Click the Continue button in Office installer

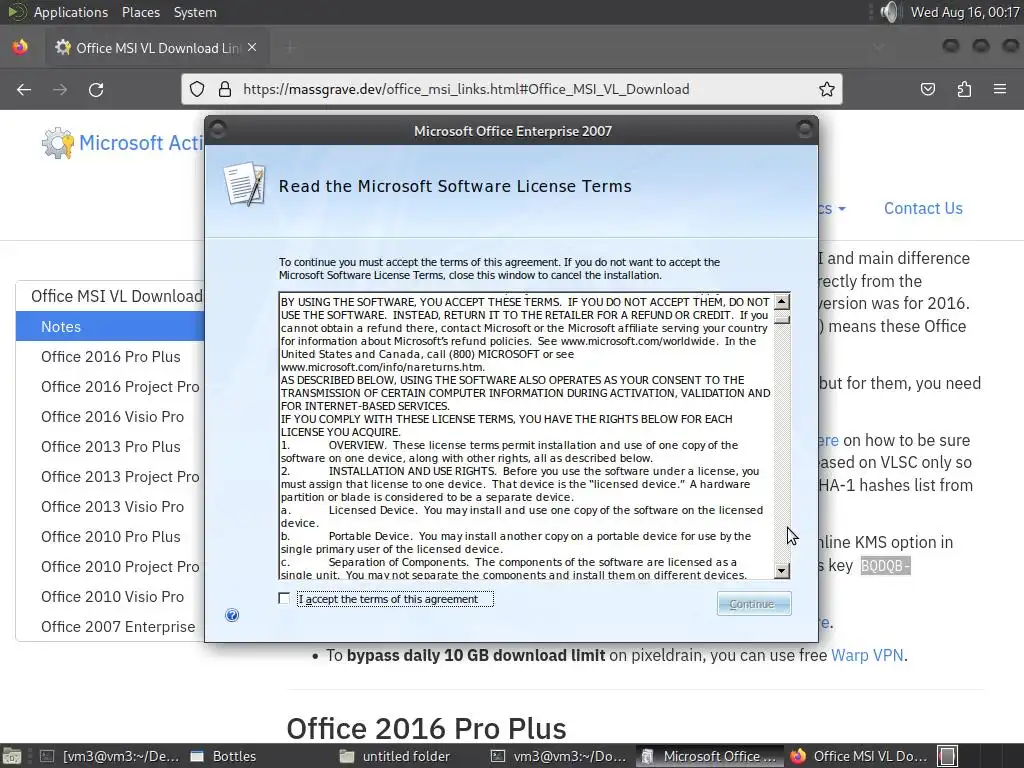tap(754, 603)
